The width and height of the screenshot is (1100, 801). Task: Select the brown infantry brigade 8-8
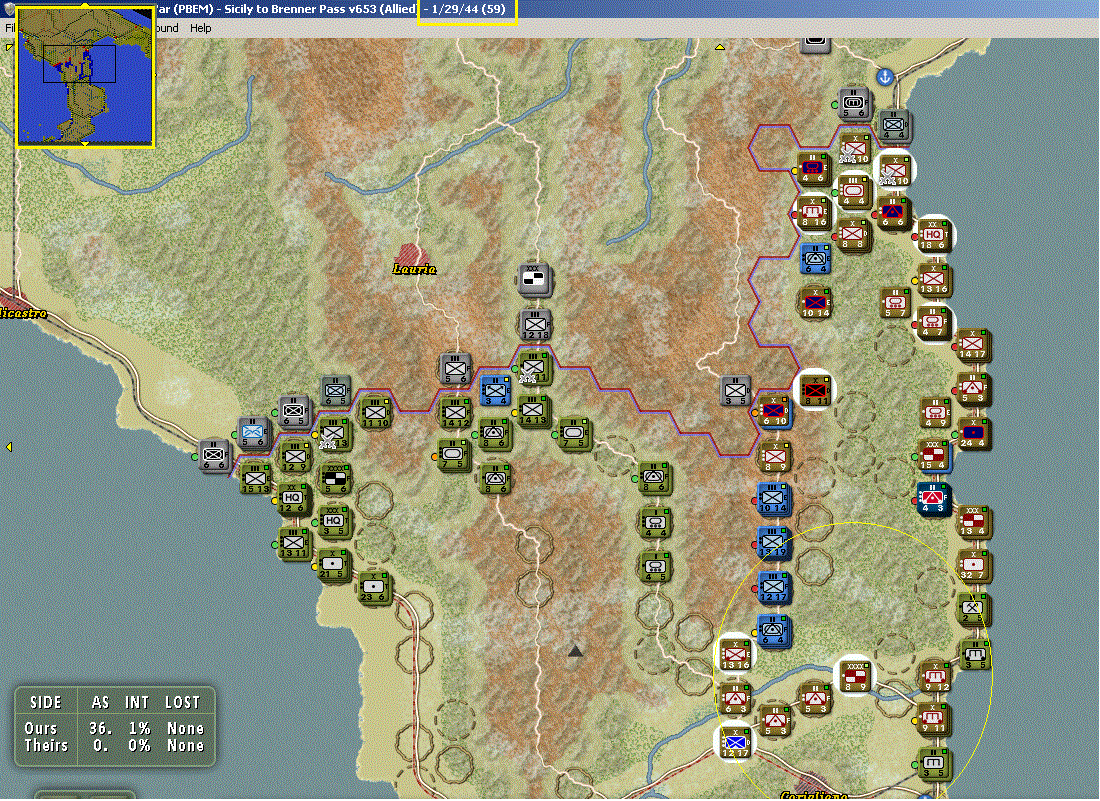pos(854,236)
